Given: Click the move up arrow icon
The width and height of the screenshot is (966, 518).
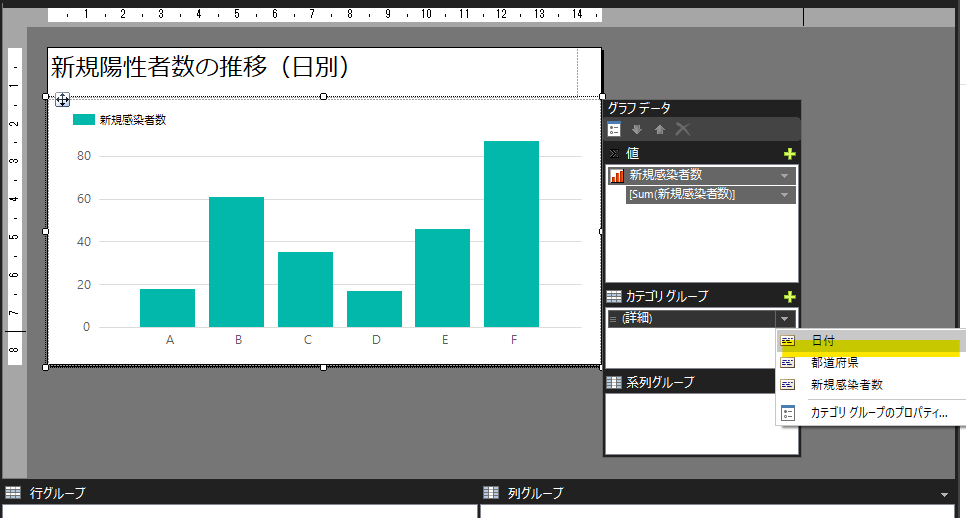Looking at the screenshot, I should pyautogui.click(x=659, y=129).
